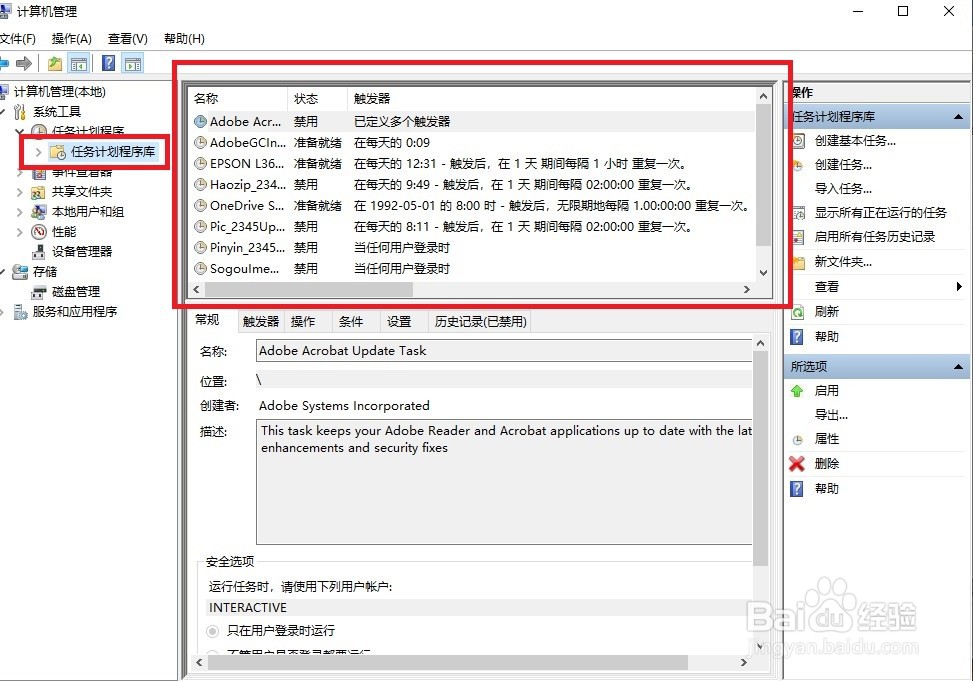Image resolution: width=973 pixels, height=681 pixels.
Task: Click the red X 删除 icon
Action: click(797, 464)
